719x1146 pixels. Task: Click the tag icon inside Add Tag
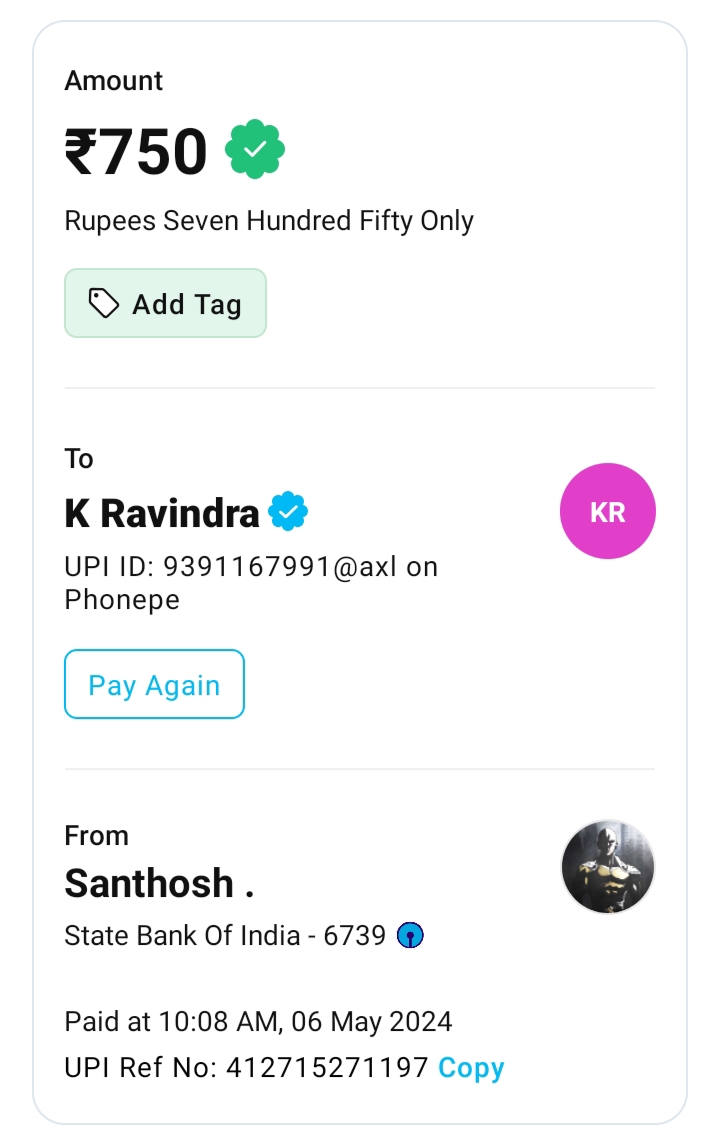click(104, 303)
